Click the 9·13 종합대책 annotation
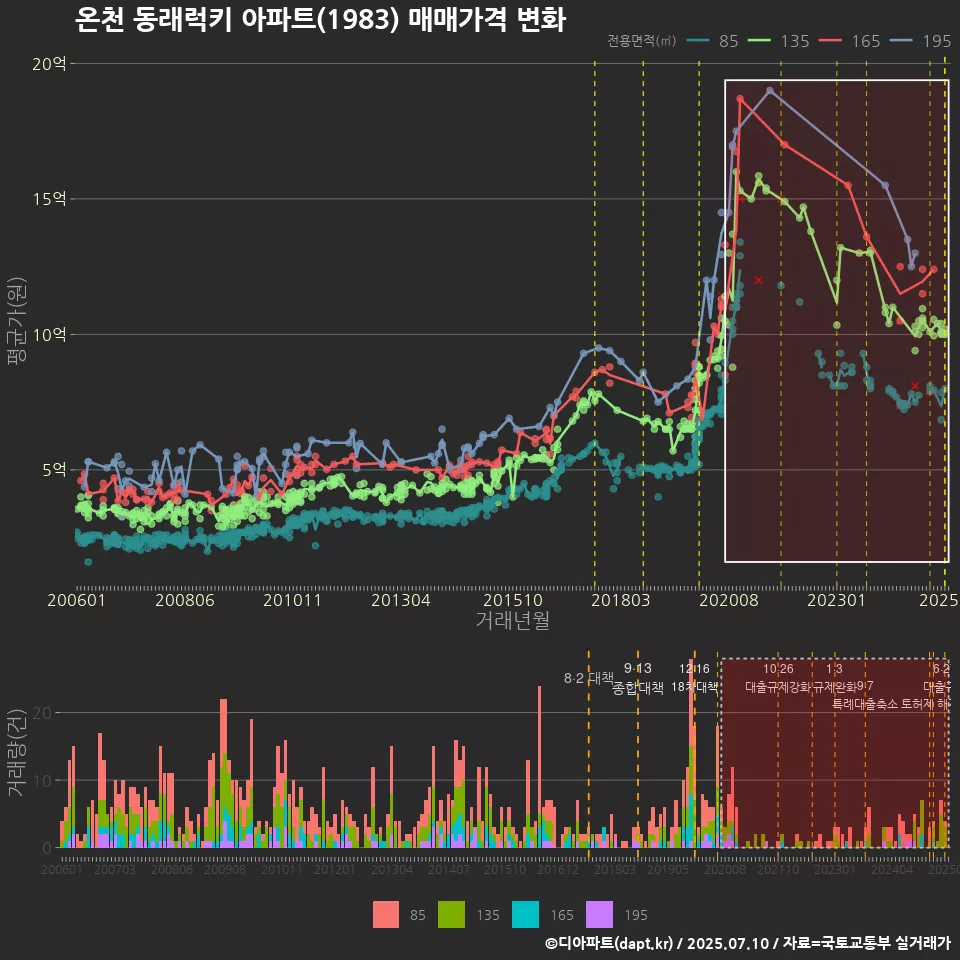The image size is (960, 960). (x=638, y=678)
